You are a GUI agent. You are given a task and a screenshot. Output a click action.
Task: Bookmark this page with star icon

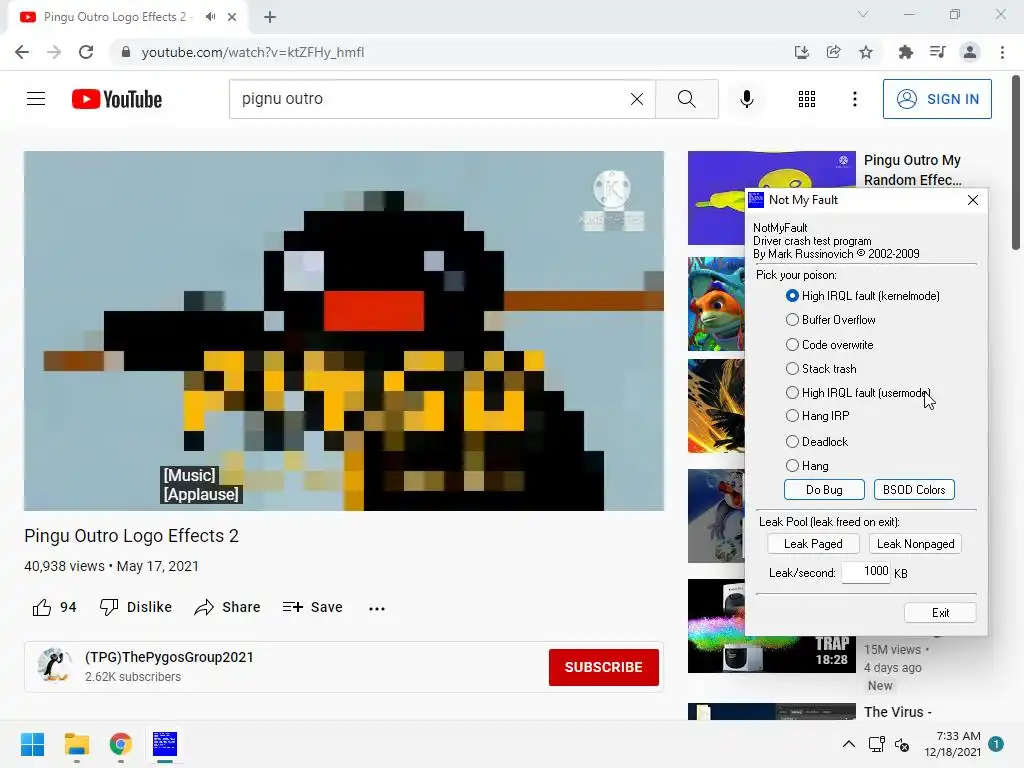click(866, 52)
